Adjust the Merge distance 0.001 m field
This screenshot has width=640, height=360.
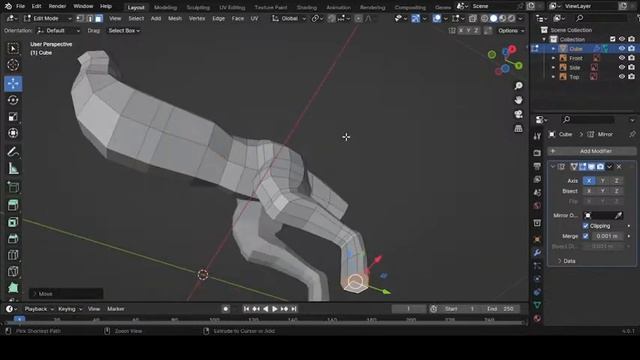click(x=607, y=236)
